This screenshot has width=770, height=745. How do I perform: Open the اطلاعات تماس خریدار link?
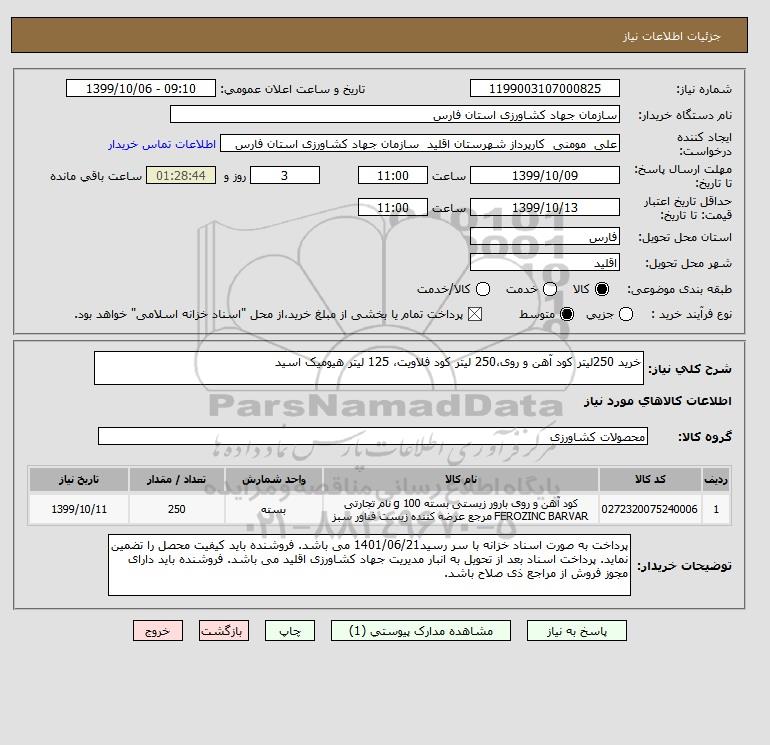pyautogui.click(x=162, y=144)
